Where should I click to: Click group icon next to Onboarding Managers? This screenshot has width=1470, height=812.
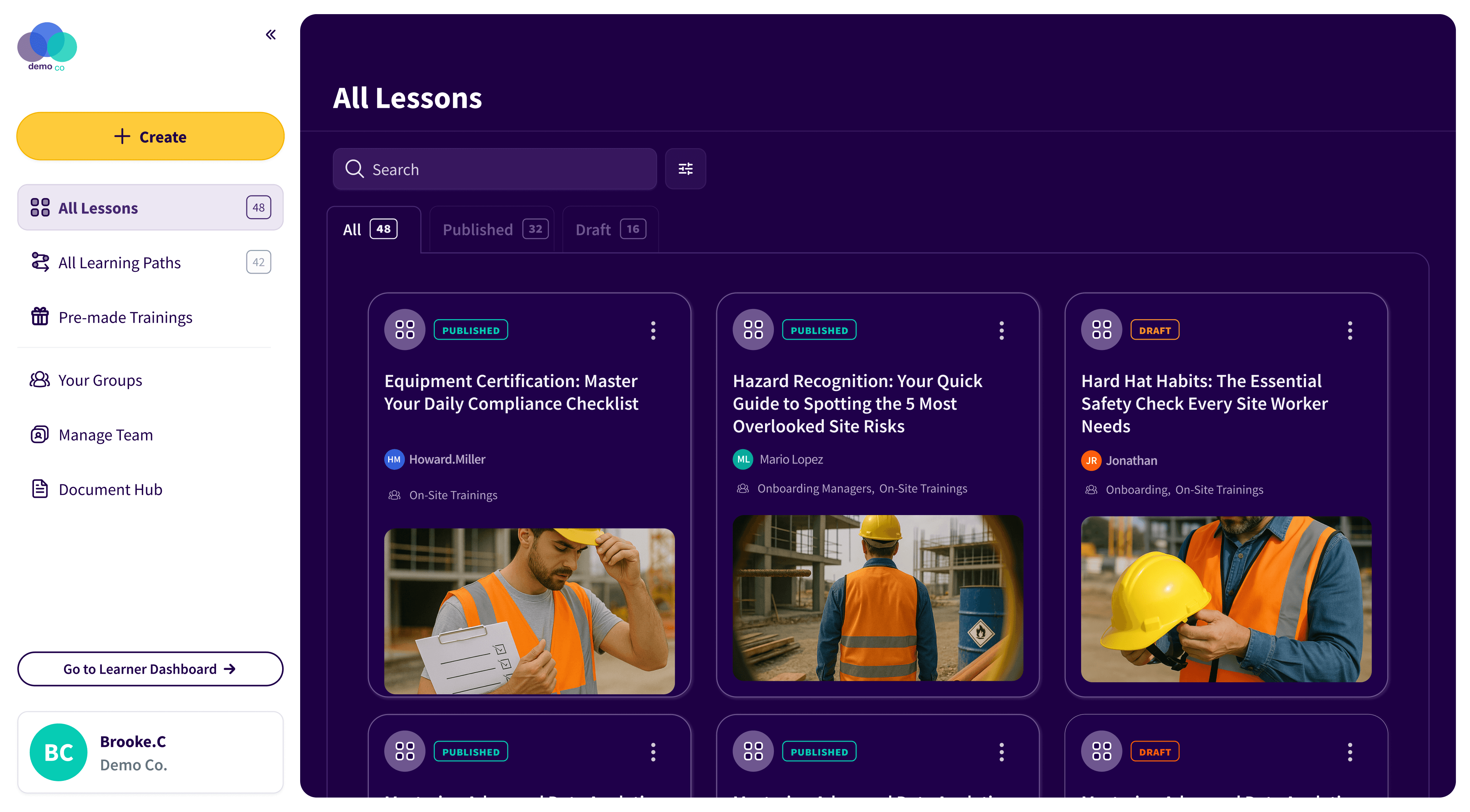[743, 489]
